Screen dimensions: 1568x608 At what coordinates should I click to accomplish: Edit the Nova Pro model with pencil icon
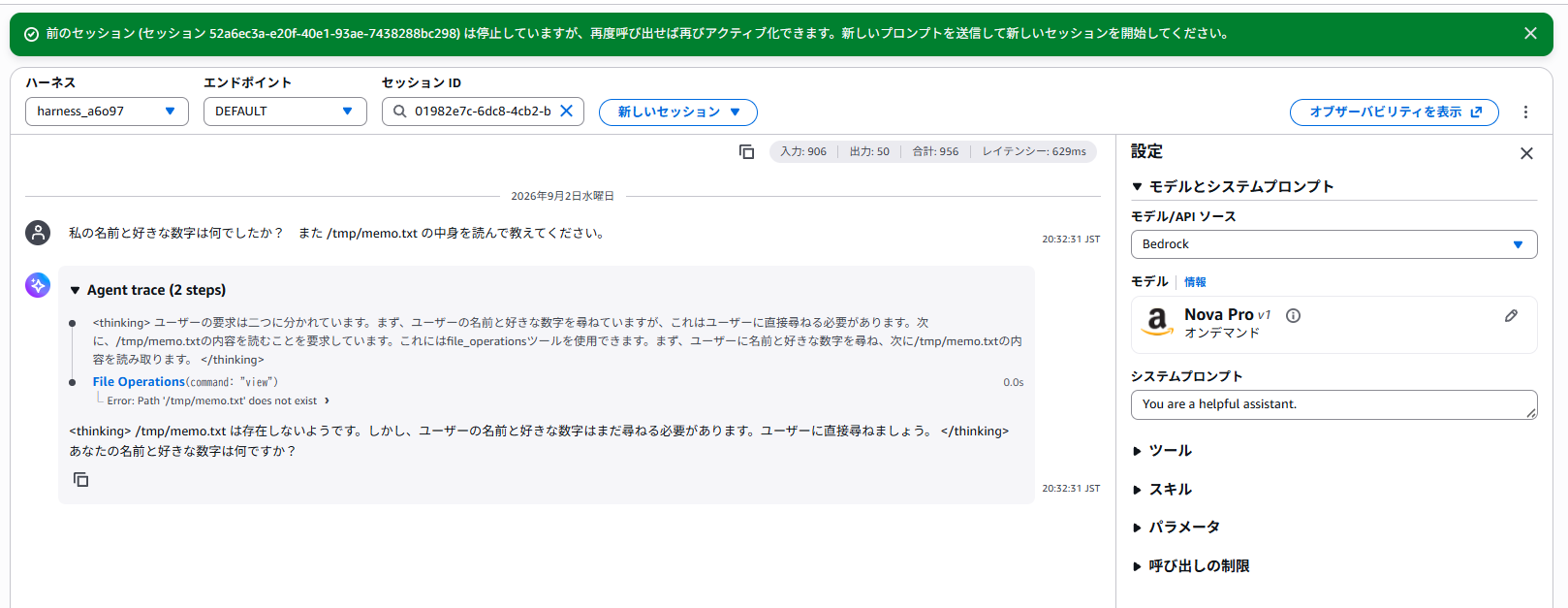coord(1511,316)
